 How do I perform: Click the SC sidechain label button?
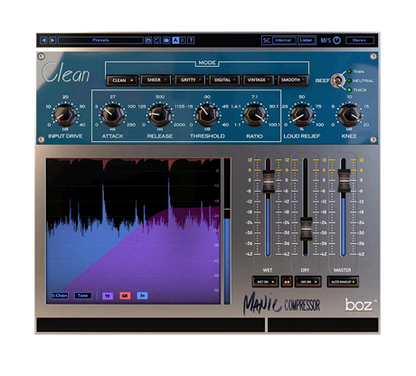pos(266,40)
